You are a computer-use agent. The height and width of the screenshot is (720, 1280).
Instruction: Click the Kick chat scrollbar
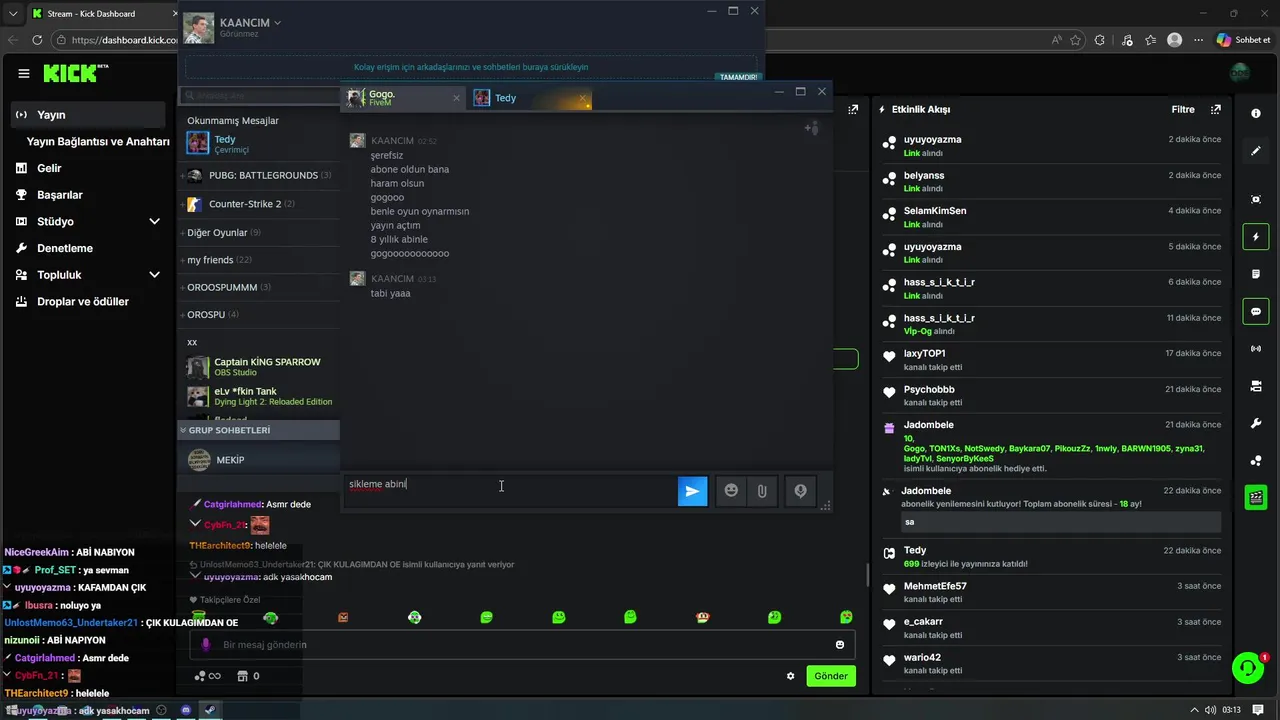click(x=868, y=575)
